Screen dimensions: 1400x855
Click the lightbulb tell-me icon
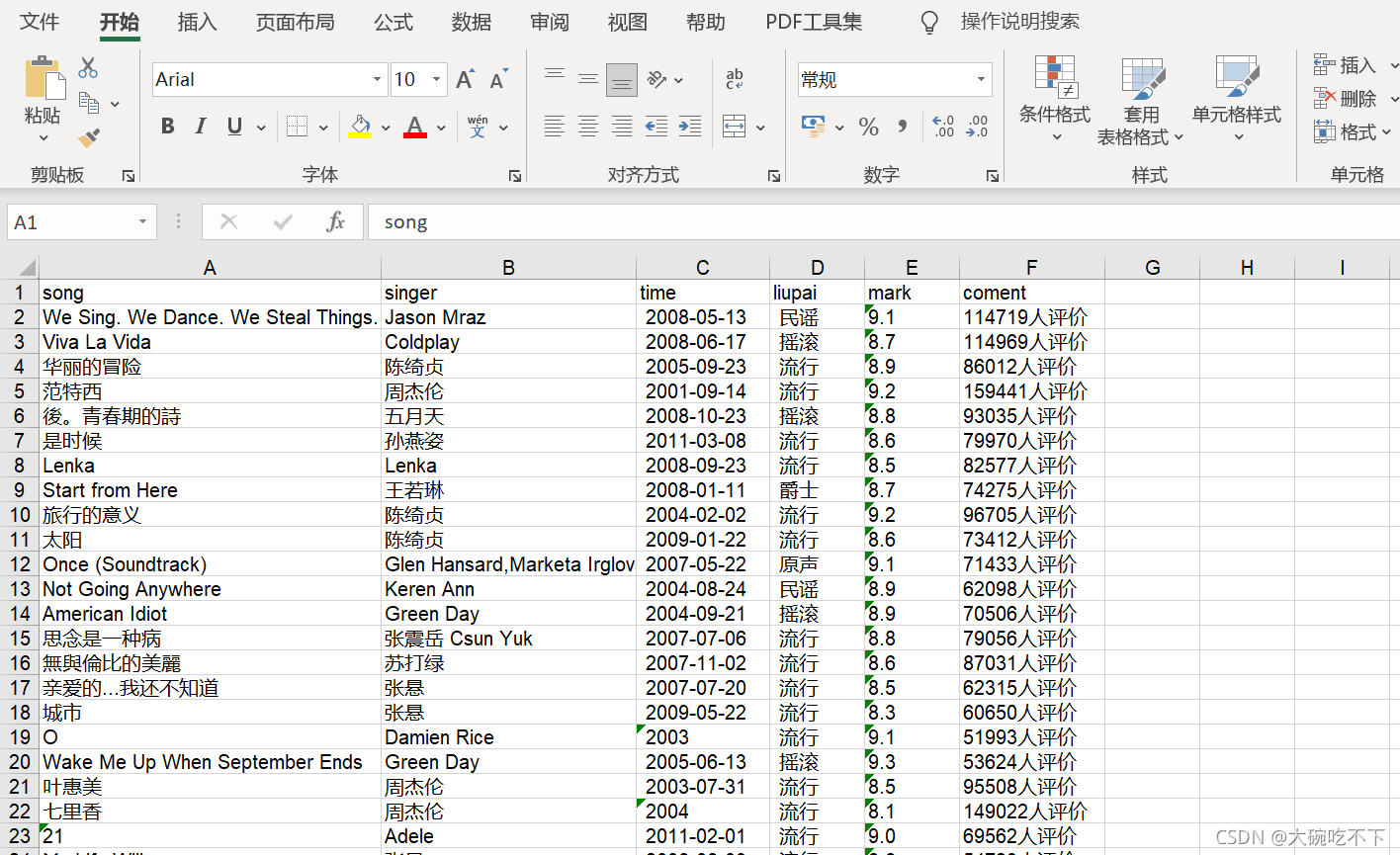[929, 22]
